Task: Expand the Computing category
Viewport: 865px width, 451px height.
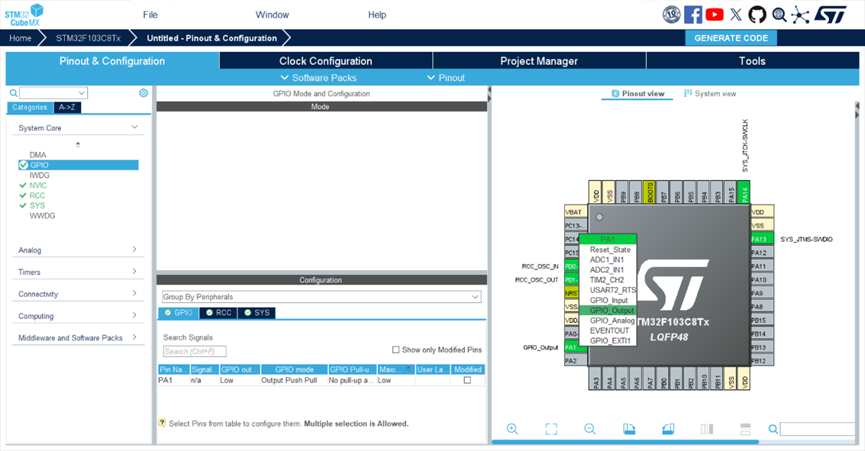Action: [134, 315]
